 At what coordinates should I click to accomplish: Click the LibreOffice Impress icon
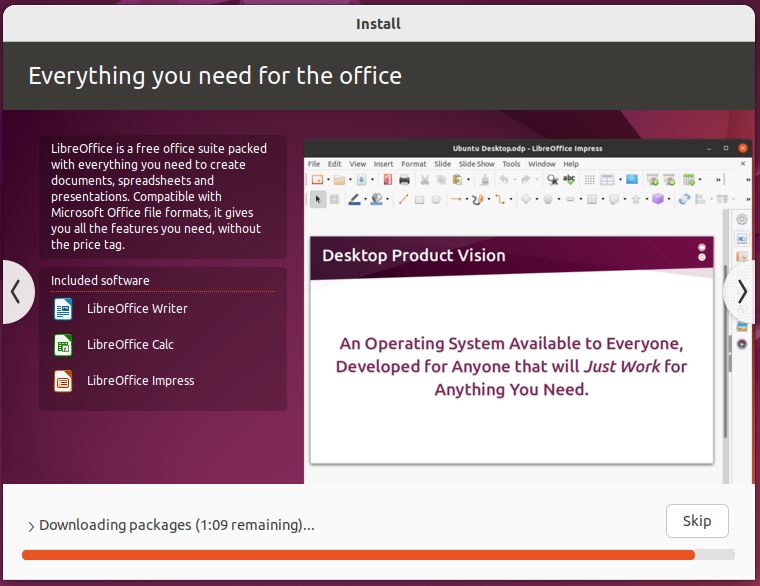click(63, 381)
